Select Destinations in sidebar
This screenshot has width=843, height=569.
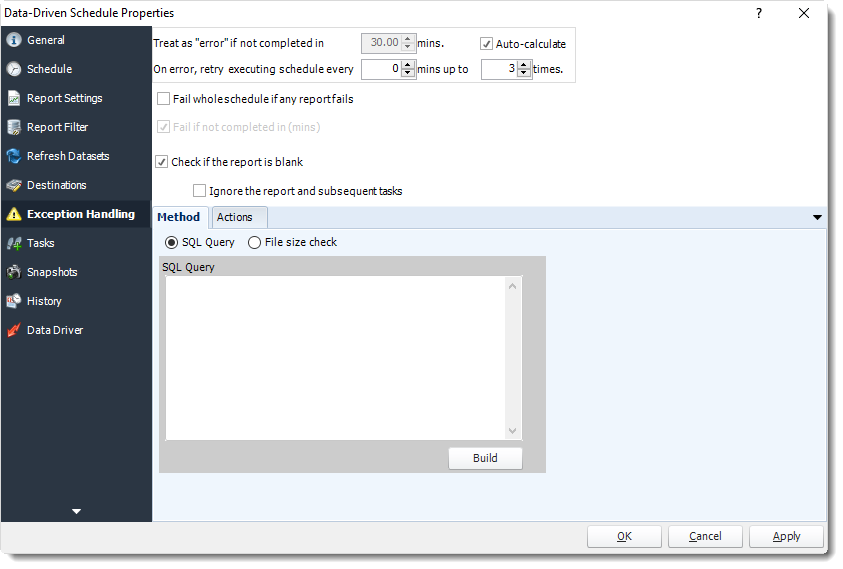pyautogui.click(x=56, y=185)
